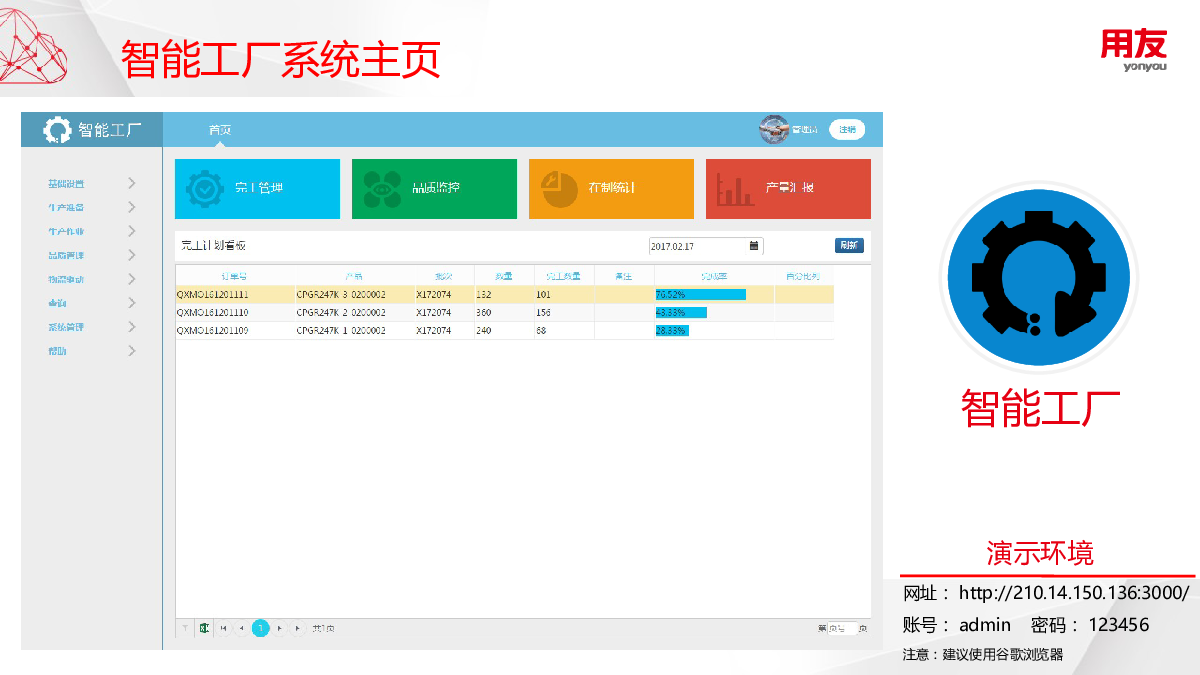
Task: Open the 完工管理 tile label
Action: 259,188
